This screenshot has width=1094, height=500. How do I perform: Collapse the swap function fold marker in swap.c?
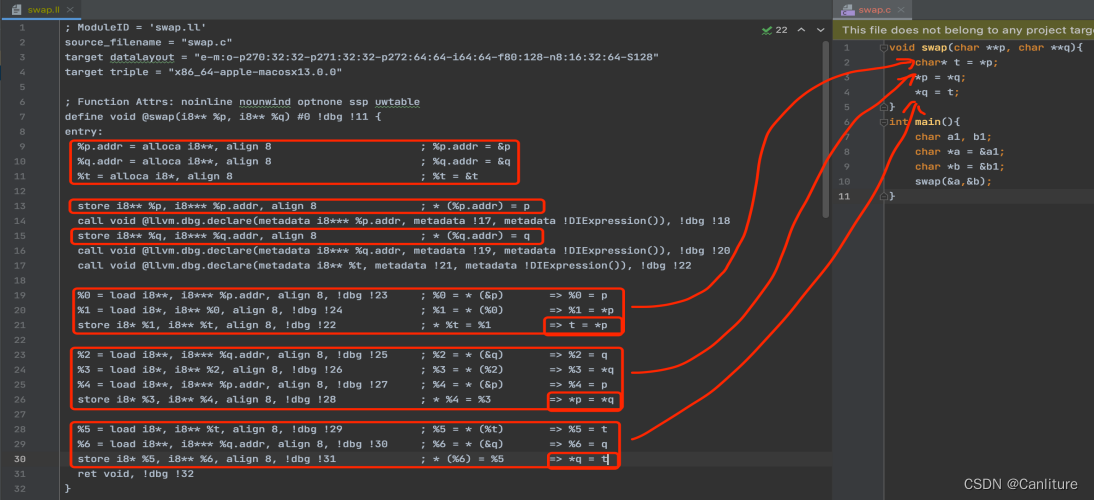[884, 48]
